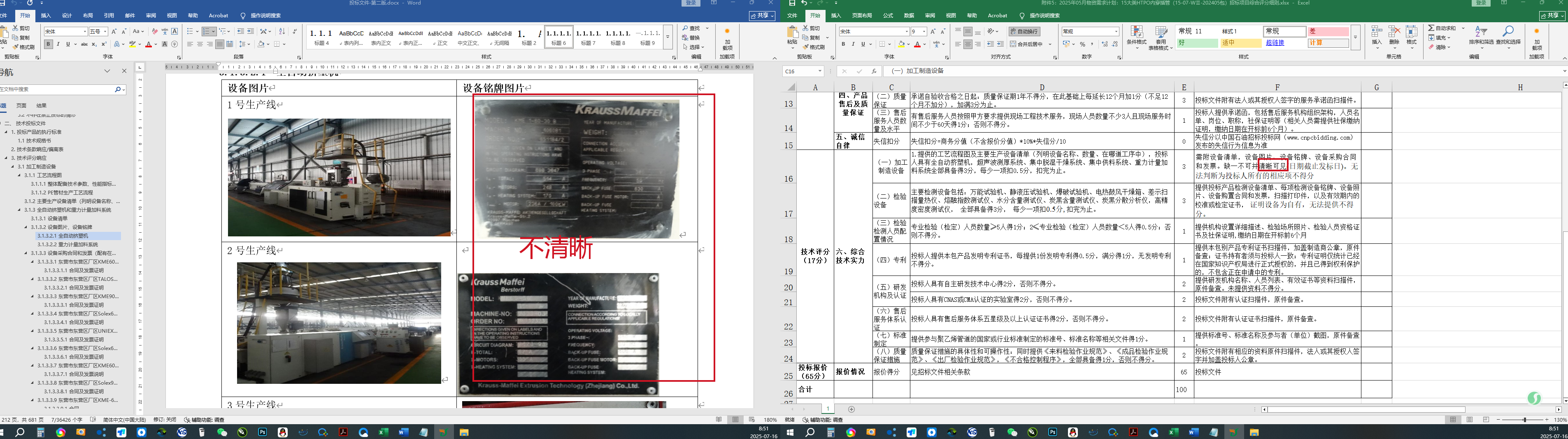Open Word 引用 (References) tab
Viewport: 1568px width, 439px height.
click(x=109, y=15)
